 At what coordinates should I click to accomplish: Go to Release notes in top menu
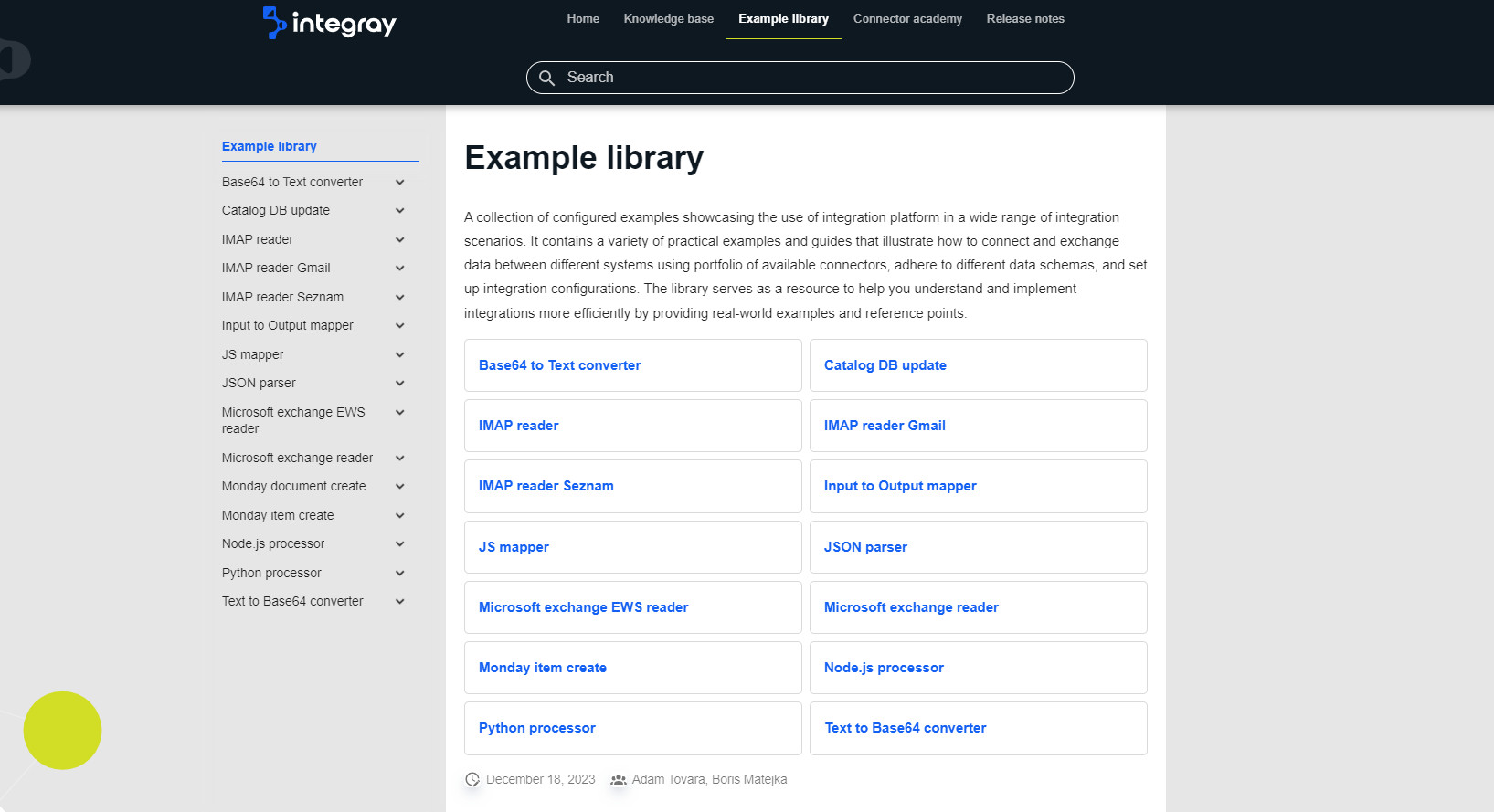click(1025, 19)
